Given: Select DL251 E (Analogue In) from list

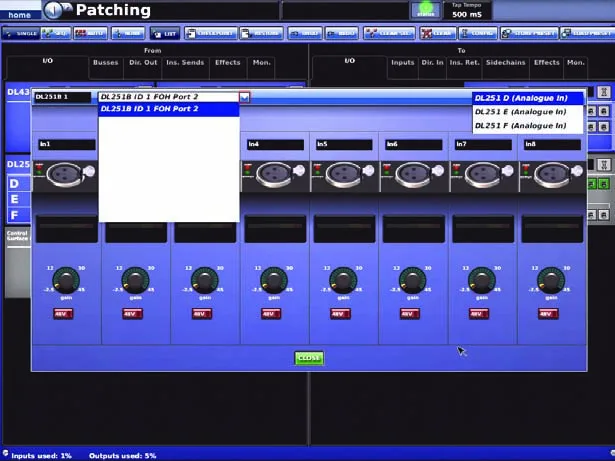Looking at the screenshot, I should [528, 112].
